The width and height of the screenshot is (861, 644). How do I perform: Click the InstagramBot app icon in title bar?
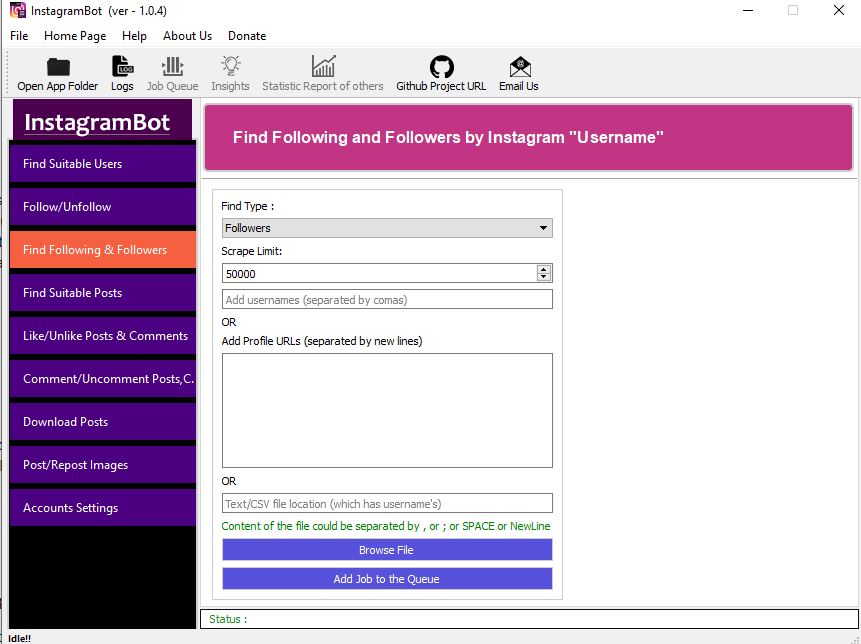[x=18, y=10]
